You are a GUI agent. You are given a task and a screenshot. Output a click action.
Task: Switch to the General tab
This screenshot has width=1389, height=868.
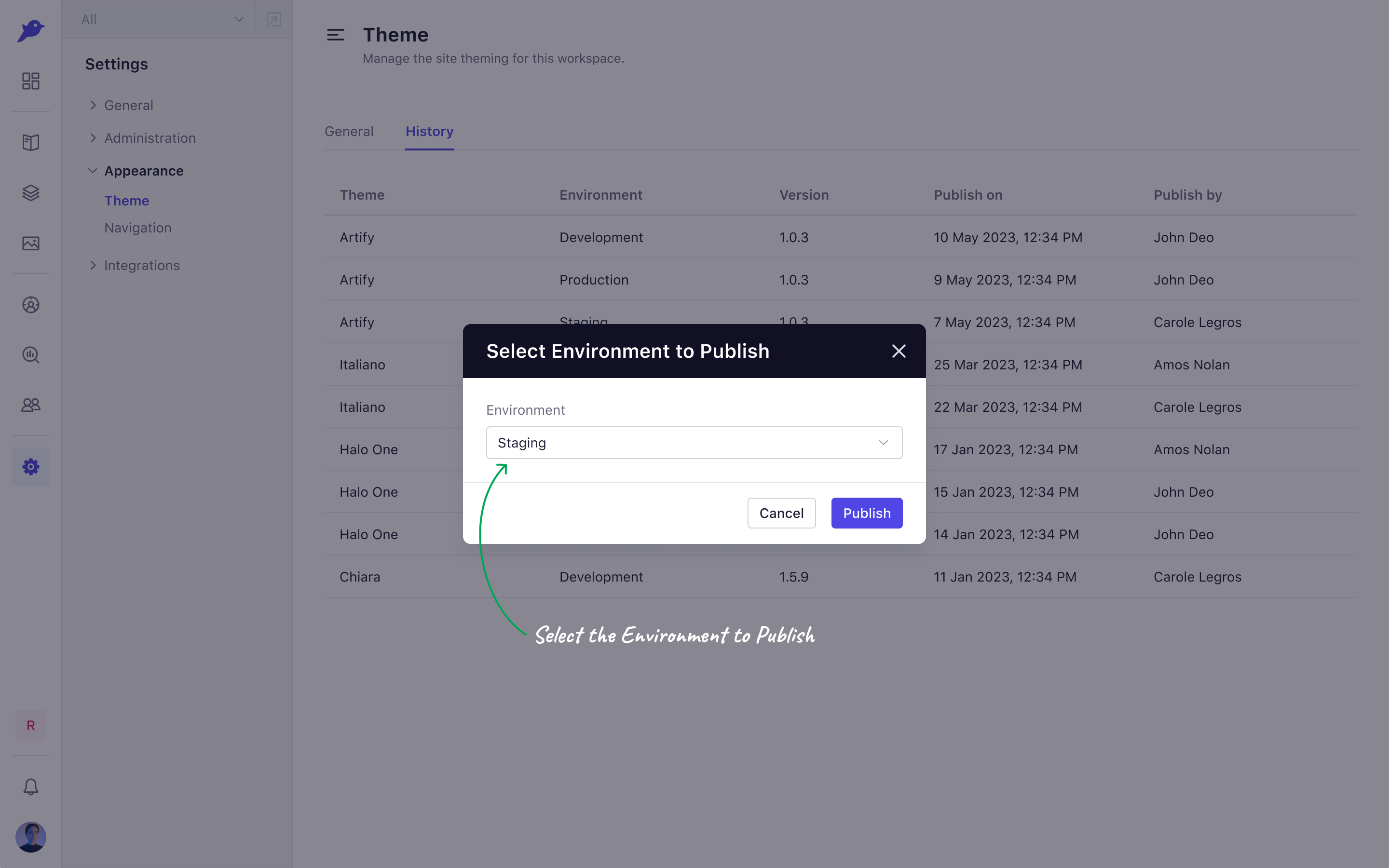pyautogui.click(x=349, y=131)
